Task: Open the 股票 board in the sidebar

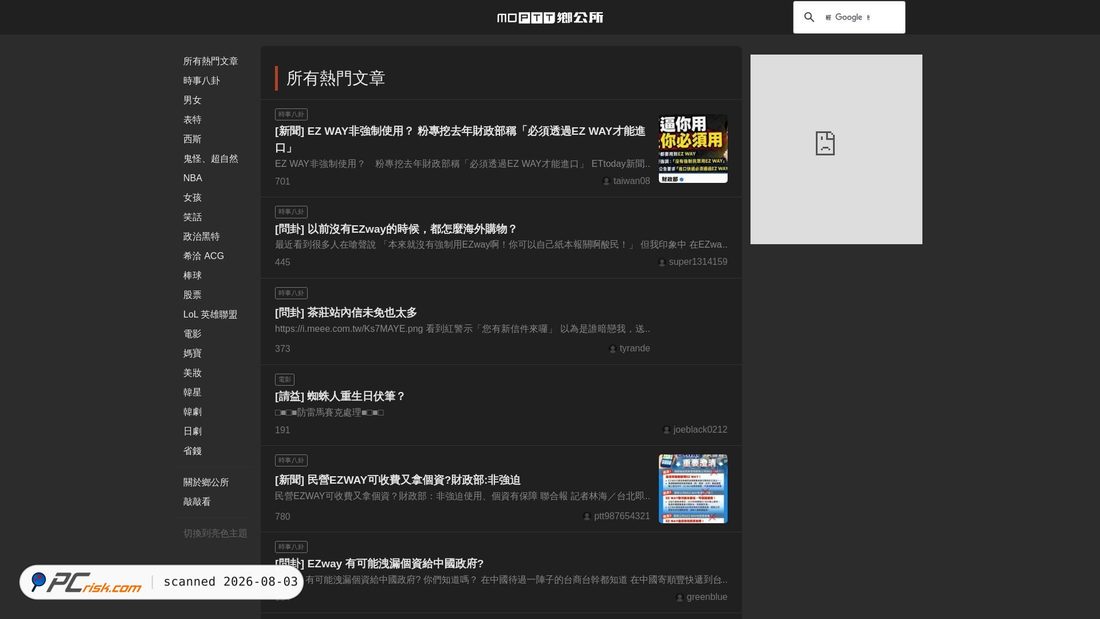Action: tap(192, 295)
